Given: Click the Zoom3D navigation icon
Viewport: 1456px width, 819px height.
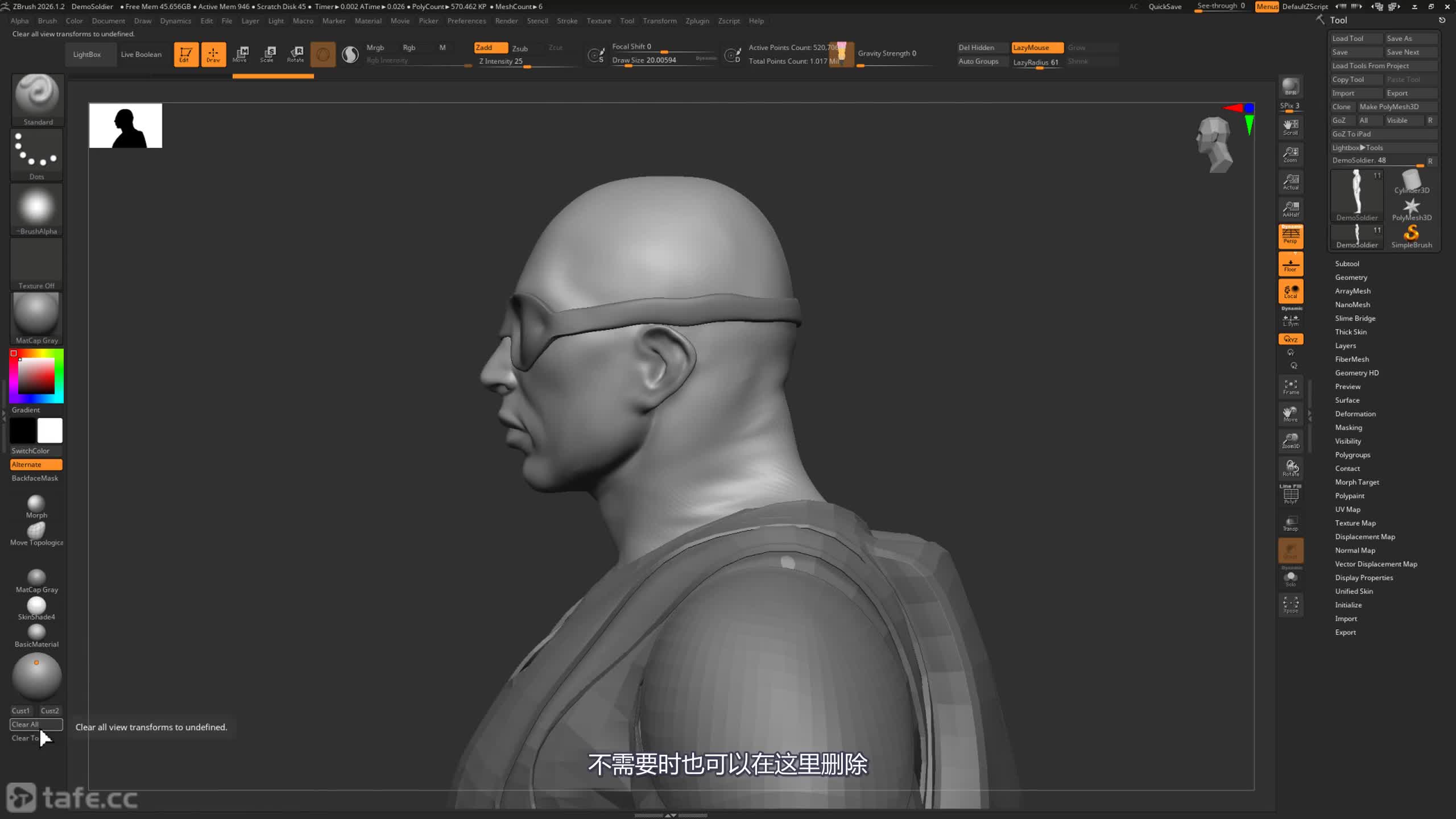Looking at the screenshot, I should [1290, 441].
